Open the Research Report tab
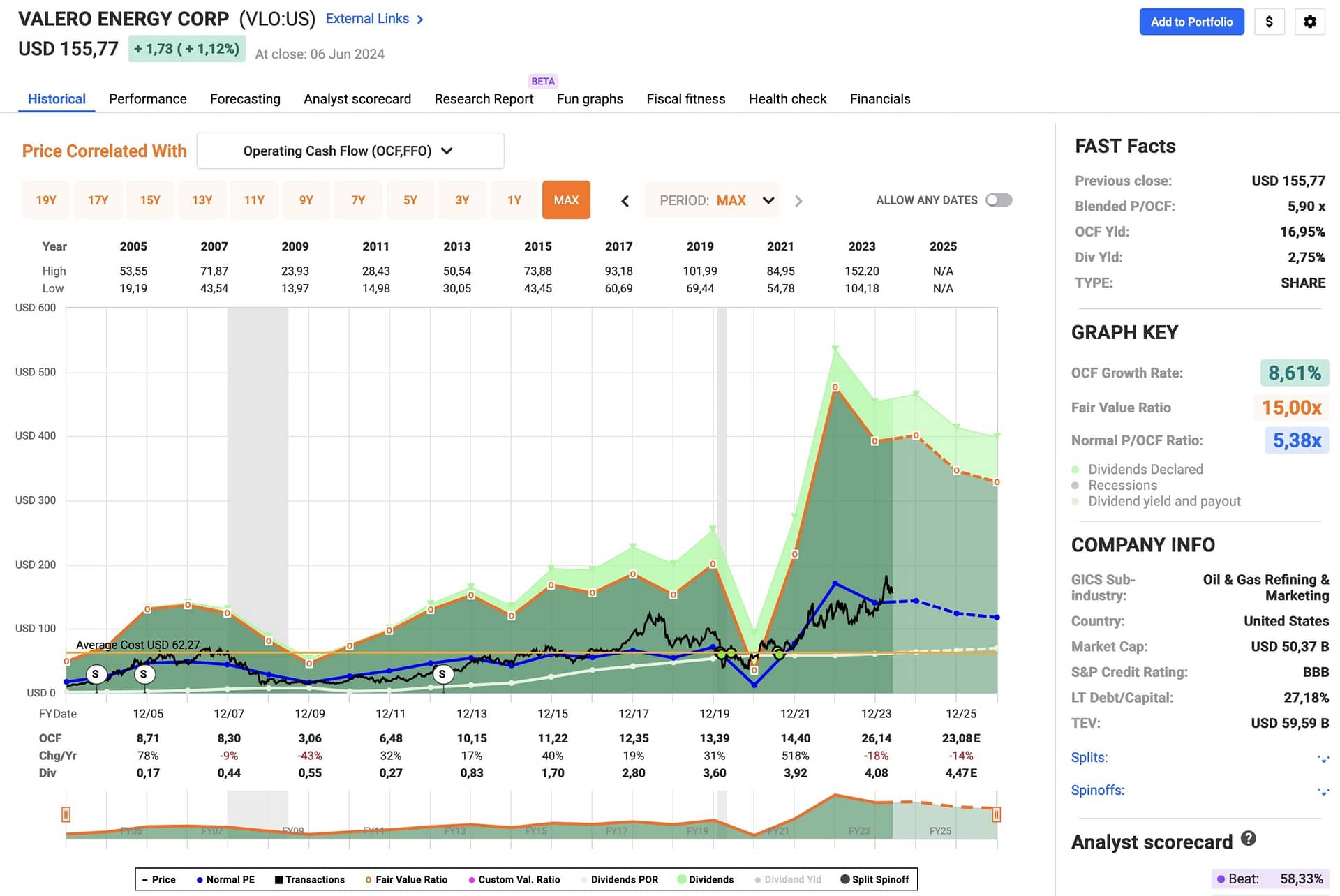The width and height of the screenshot is (1340, 896). pyautogui.click(x=484, y=99)
